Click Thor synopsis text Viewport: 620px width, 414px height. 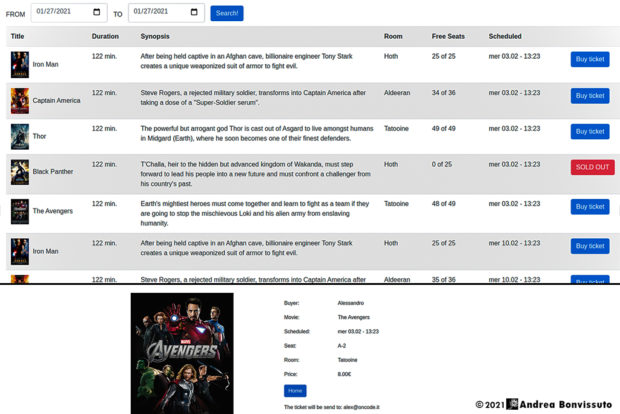[257, 134]
